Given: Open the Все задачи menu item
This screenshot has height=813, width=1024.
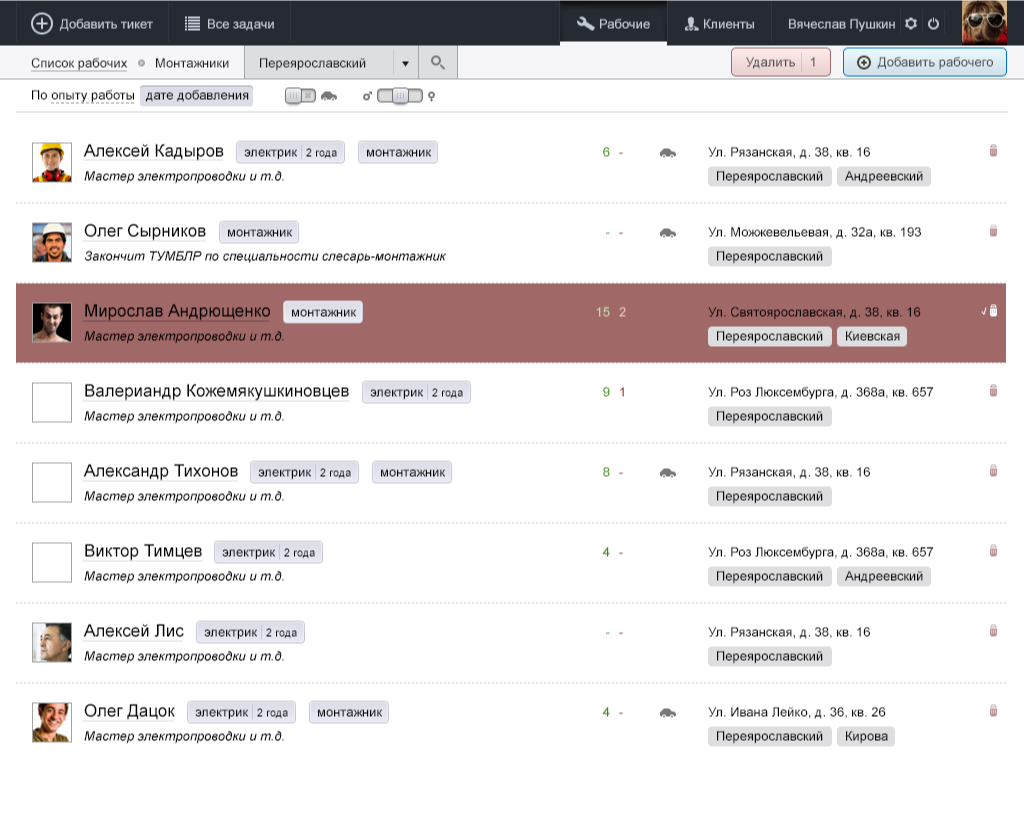Looking at the screenshot, I should coord(229,23).
